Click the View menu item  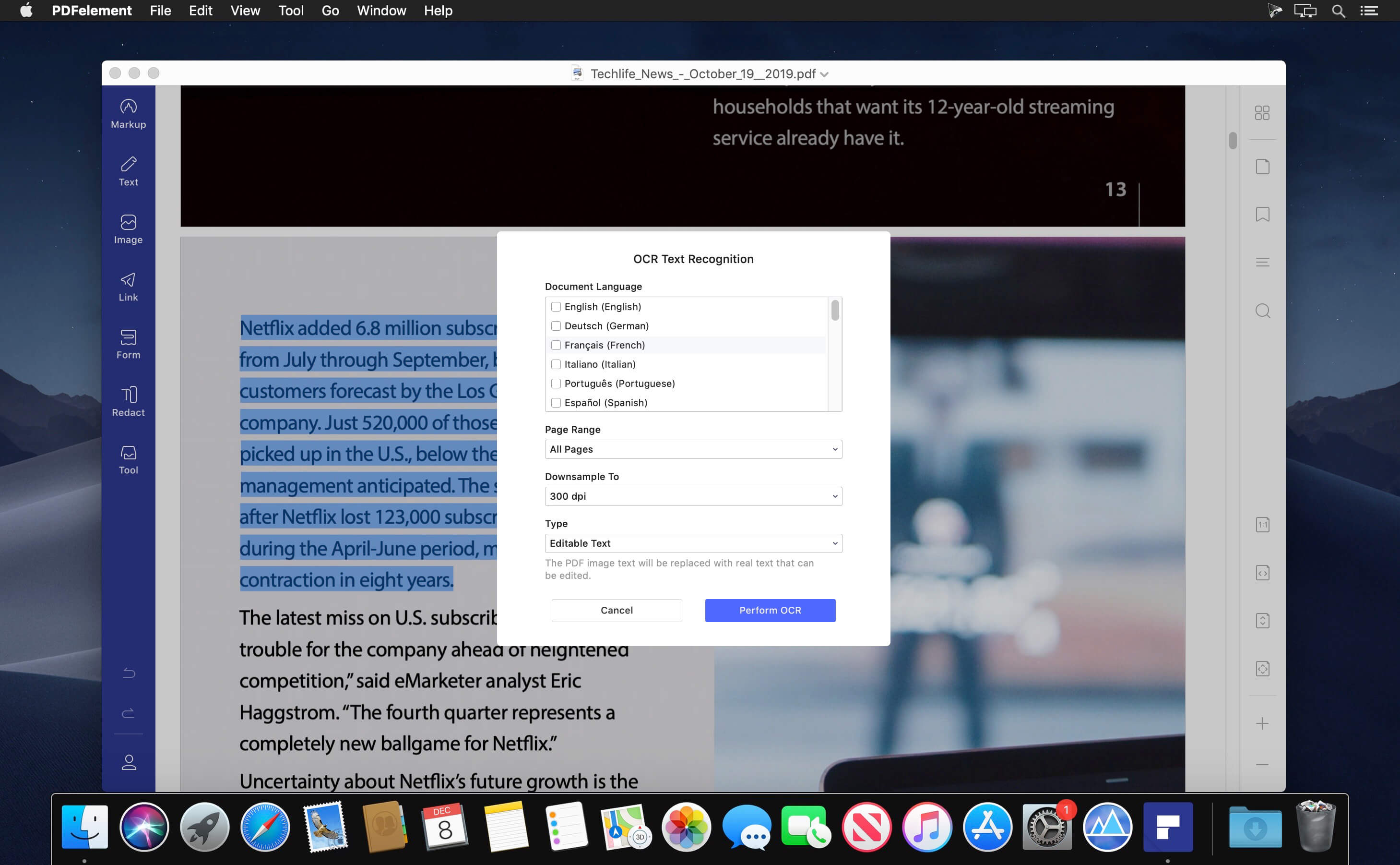[x=244, y=11]
